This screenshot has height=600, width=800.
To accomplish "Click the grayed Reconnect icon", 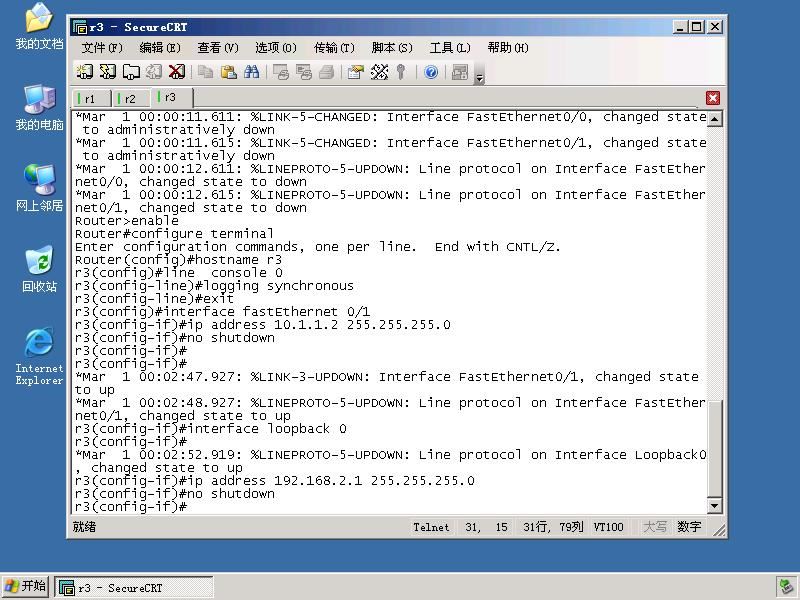I will pyautogui.click(x=154, y=72).
